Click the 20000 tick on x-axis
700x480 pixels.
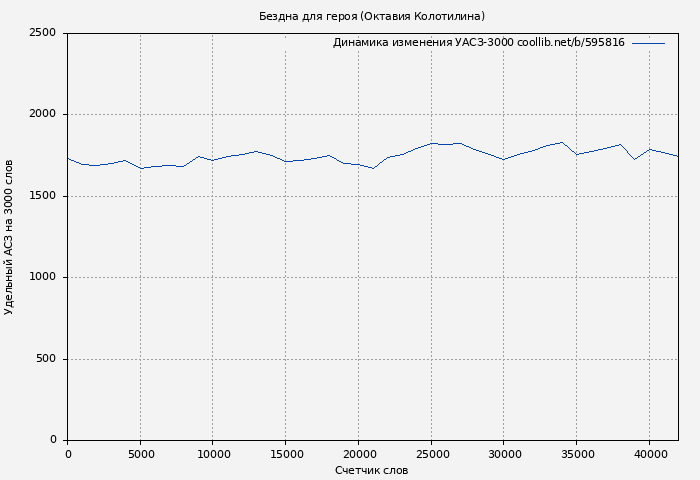click(x=359, y=454)
